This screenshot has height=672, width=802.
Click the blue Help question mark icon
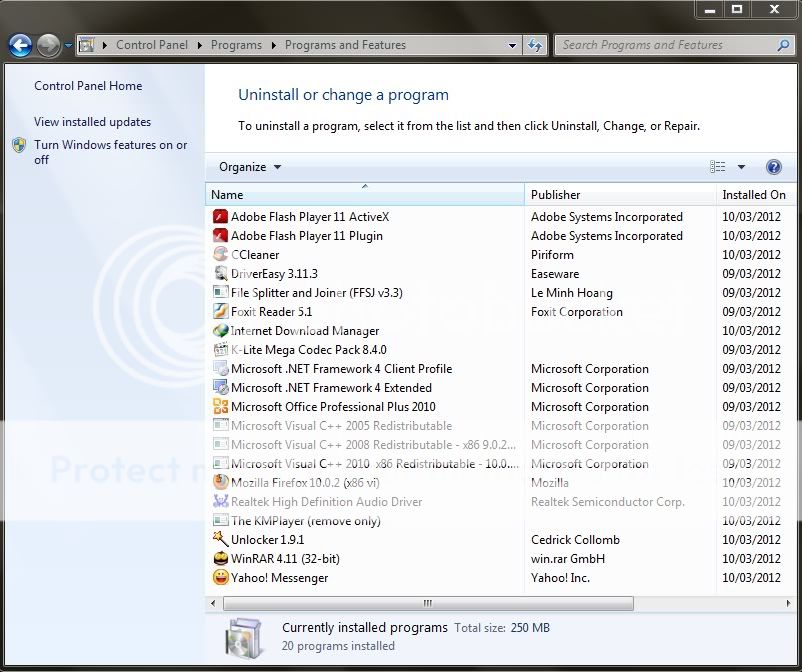(774, 167)
